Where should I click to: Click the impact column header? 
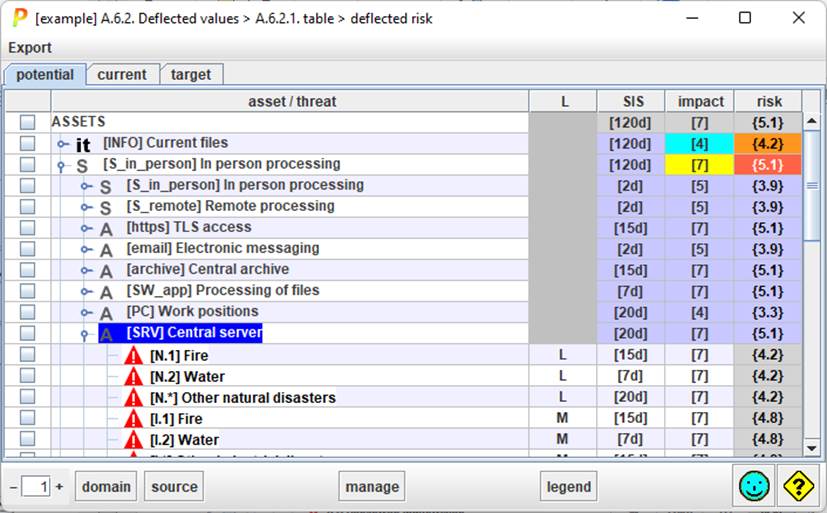click(700, 101)
